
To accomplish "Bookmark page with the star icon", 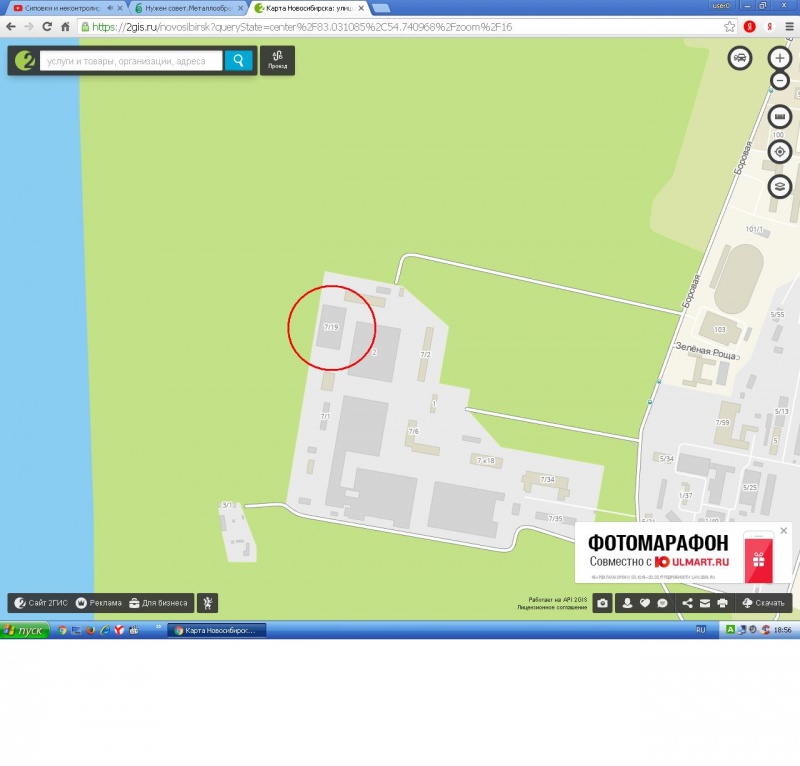I will coord(730,26).
